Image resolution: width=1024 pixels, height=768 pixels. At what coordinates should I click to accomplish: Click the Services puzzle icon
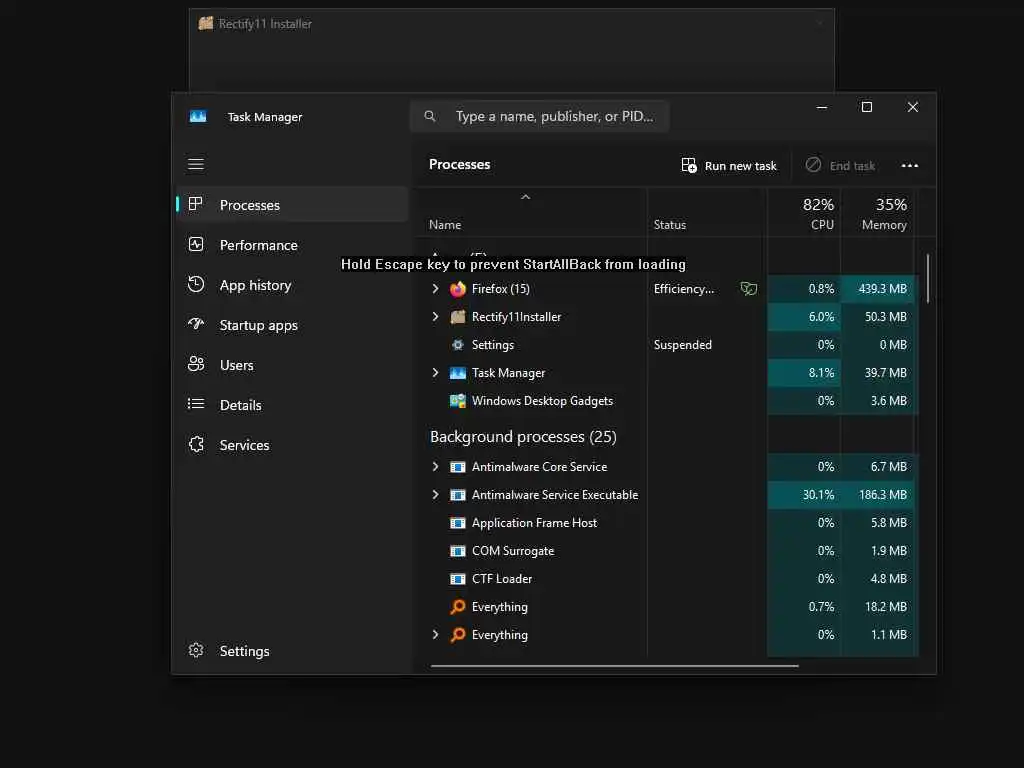pos(196,444)
